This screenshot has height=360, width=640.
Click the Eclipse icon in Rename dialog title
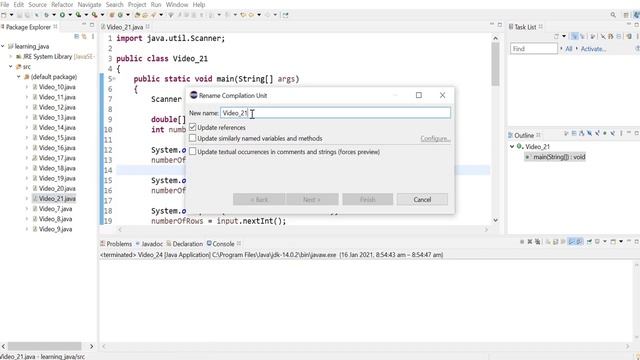click(x=193, y=95)
